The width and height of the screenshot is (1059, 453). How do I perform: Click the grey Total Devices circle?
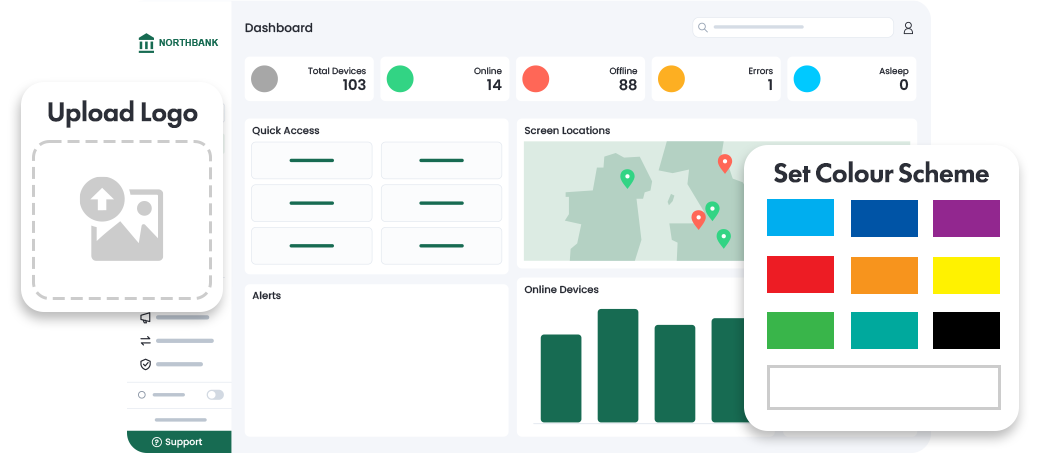tap(265, 79)
